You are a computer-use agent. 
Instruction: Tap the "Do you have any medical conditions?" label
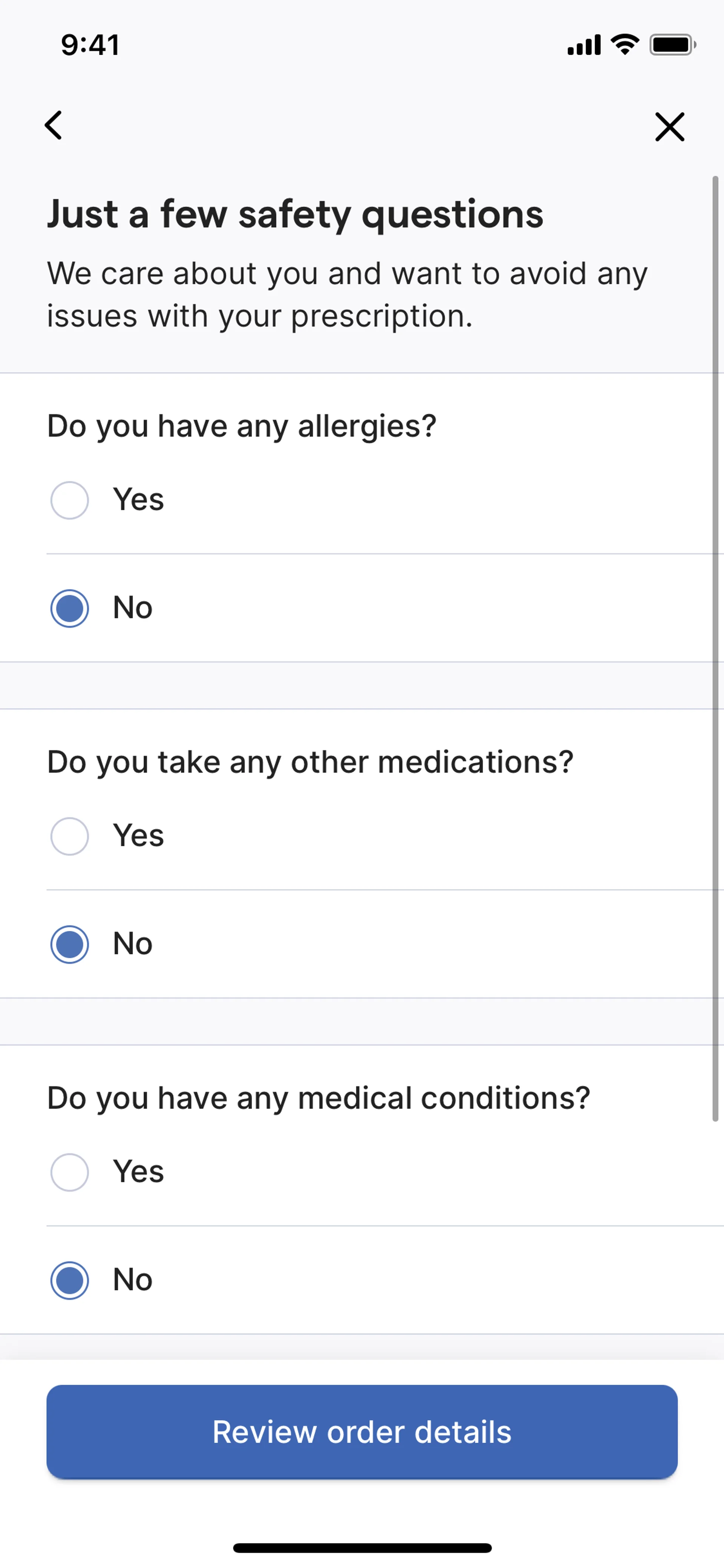[318, 1098]
